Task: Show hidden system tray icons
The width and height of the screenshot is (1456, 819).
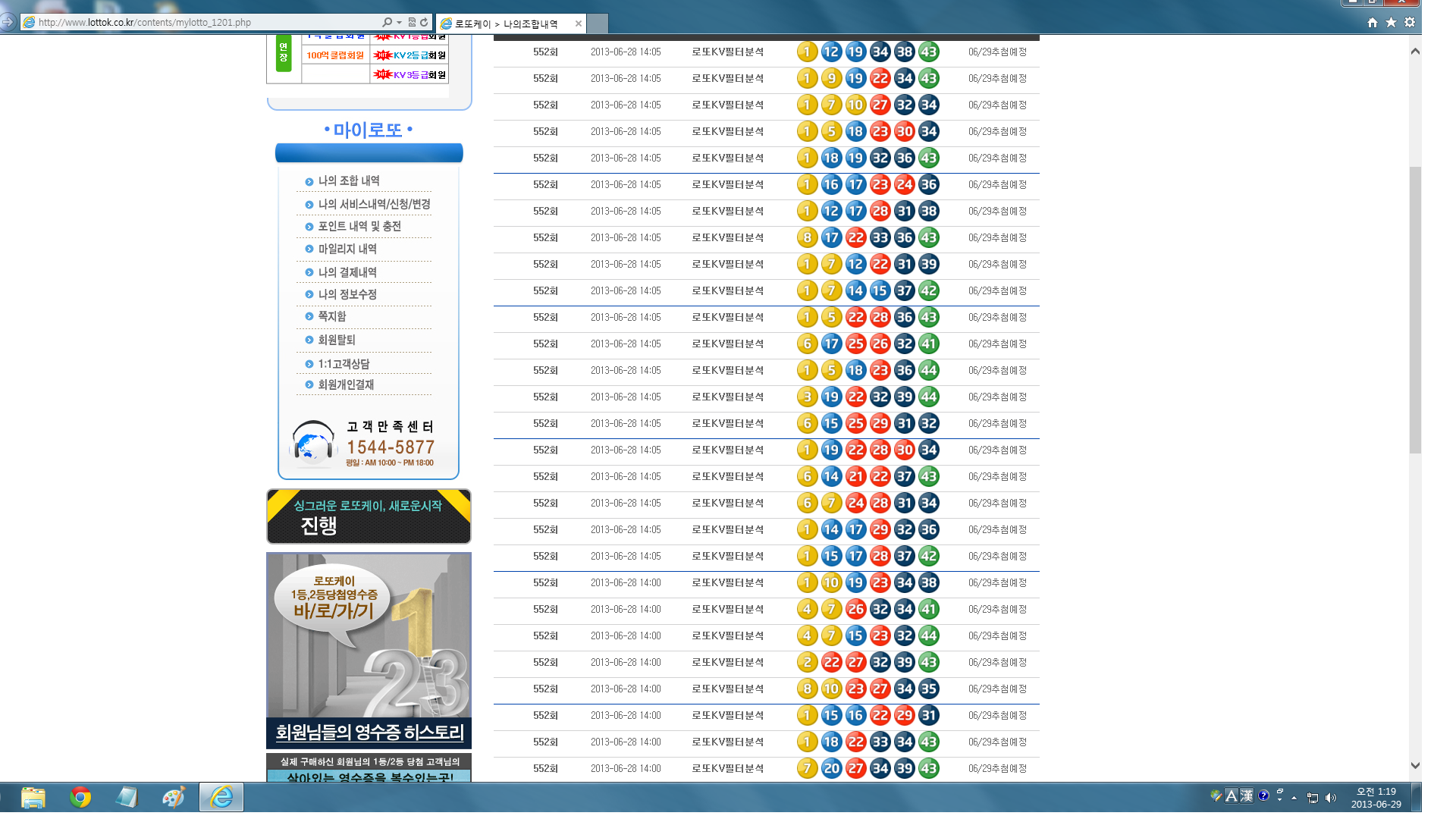Action: tap(1294, 798)
